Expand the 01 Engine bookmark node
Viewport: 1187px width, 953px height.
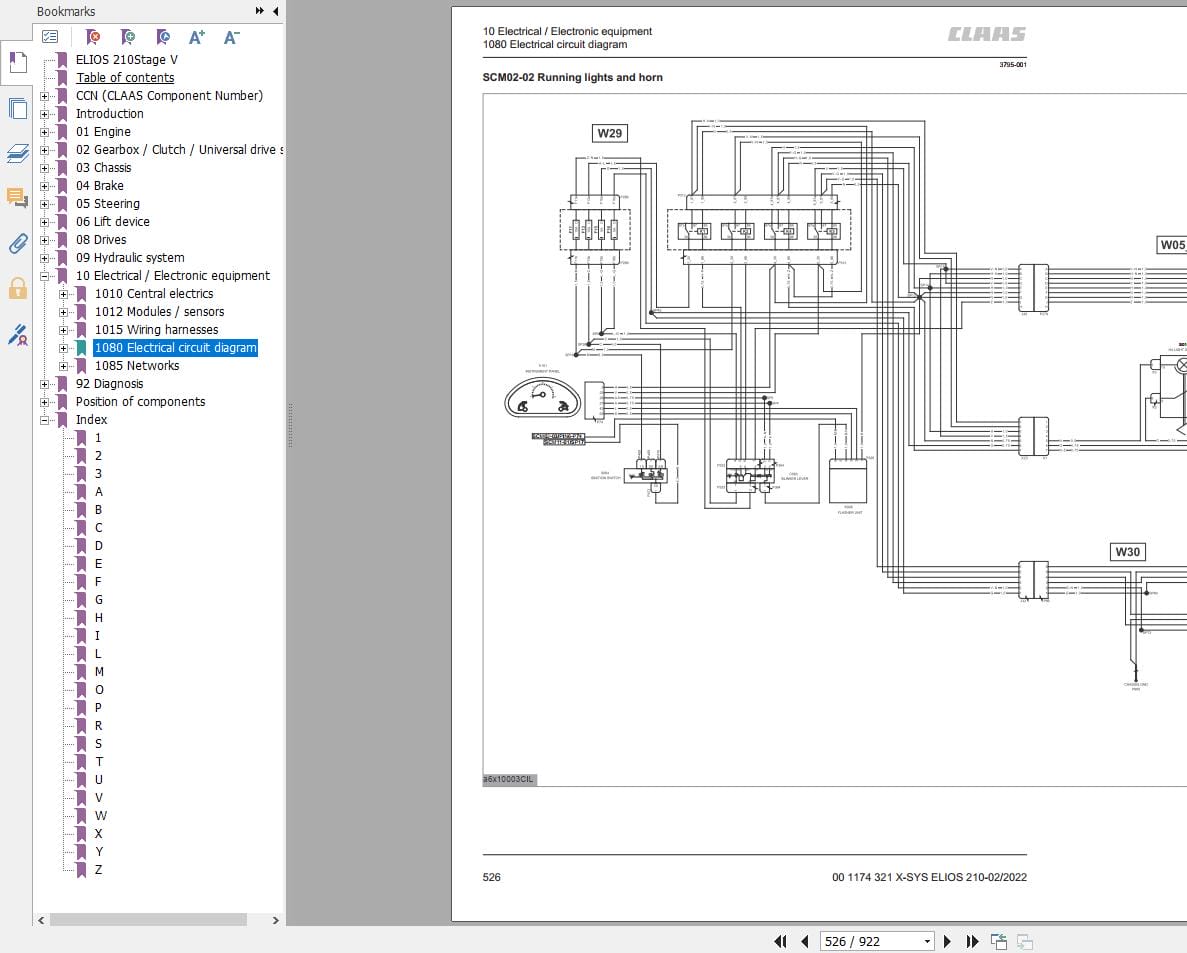(45, 132)
